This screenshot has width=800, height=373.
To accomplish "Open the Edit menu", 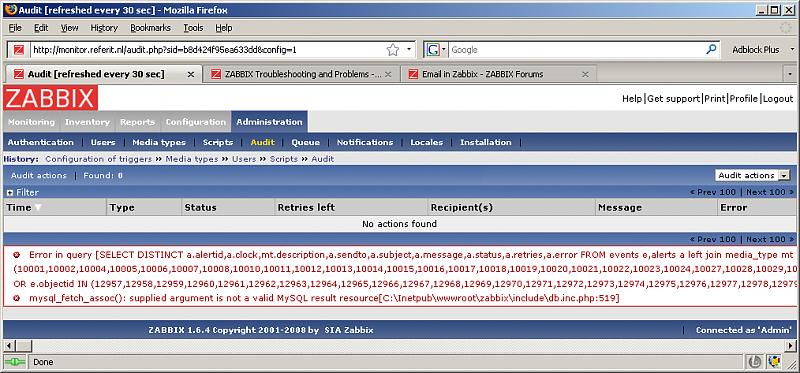I will (x=41, y=28).
